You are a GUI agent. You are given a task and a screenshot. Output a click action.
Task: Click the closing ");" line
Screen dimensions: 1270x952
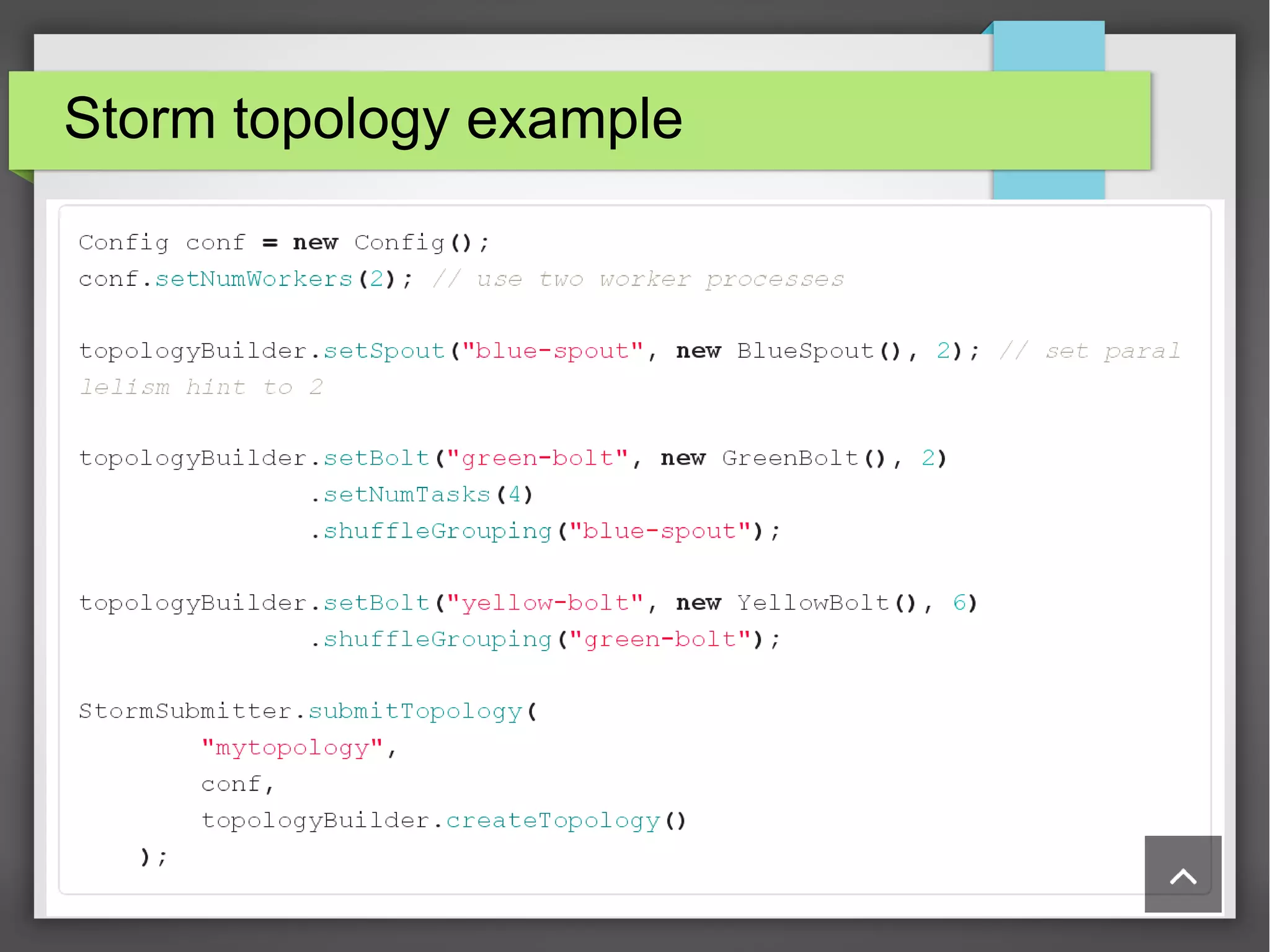[x=154, y=857]
